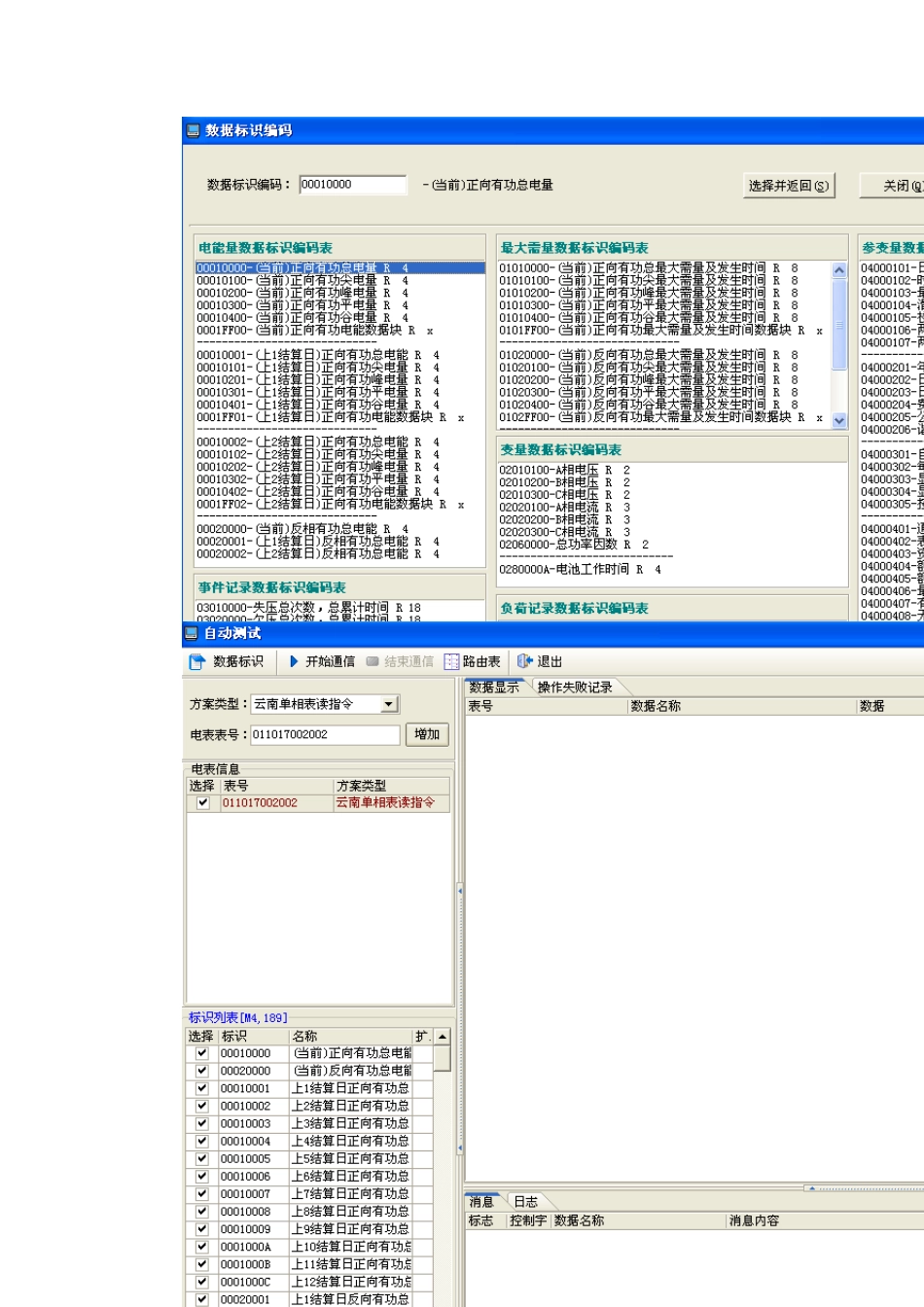
Task: Toggle checkbox for identifier 00010004
Action: (201, 1141)
